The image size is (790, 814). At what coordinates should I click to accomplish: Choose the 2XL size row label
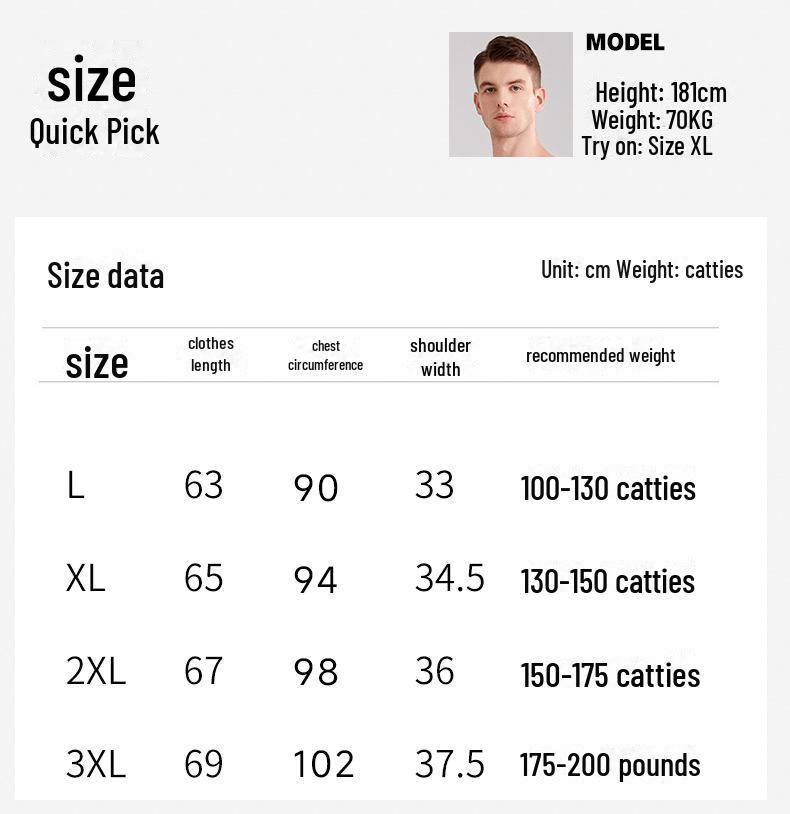(x=96, y=672)
